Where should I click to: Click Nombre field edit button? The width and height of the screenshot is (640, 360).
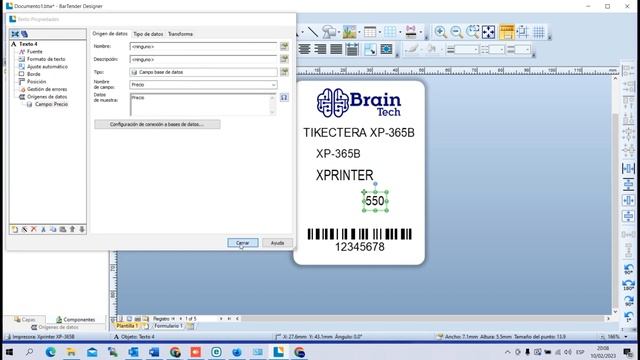[x=284, y=46]
